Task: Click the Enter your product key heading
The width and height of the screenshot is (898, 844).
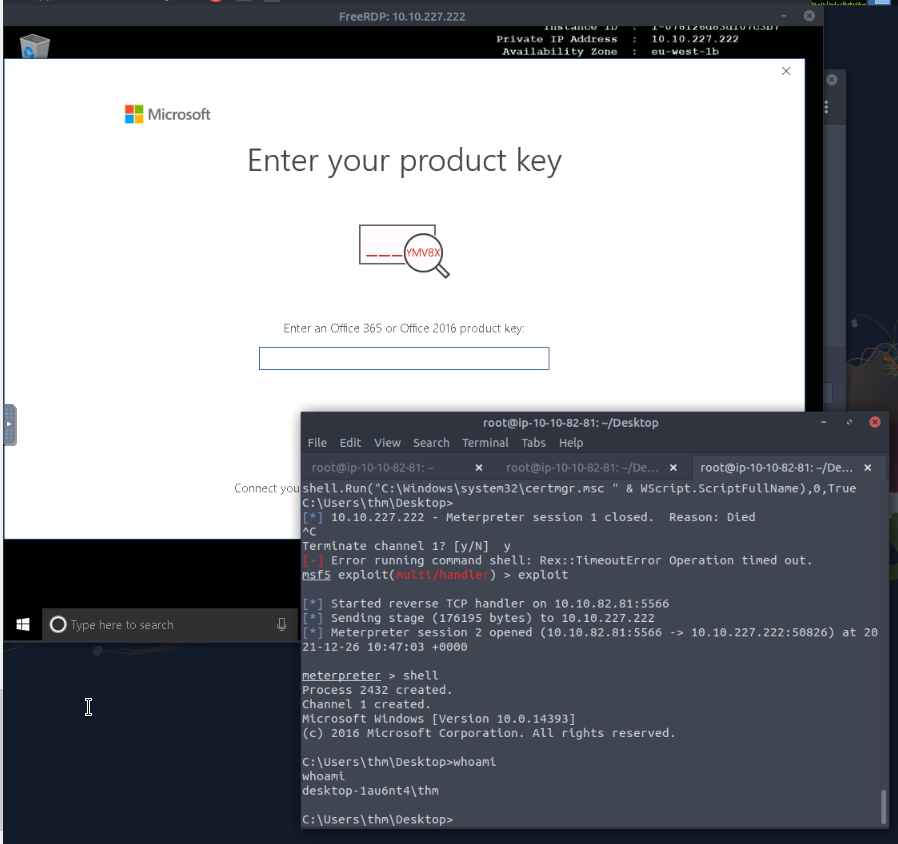Action: 404,160
